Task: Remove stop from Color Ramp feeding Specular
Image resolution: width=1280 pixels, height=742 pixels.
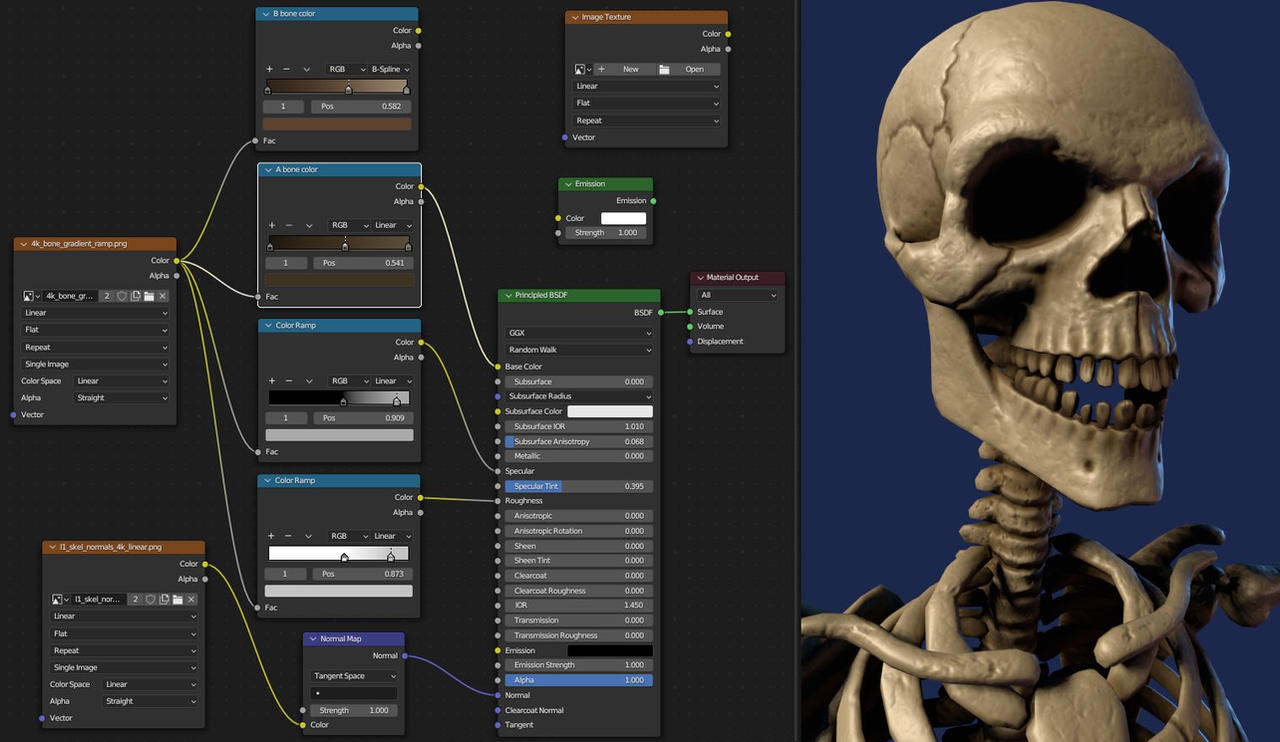Action: tap(289, 381)
